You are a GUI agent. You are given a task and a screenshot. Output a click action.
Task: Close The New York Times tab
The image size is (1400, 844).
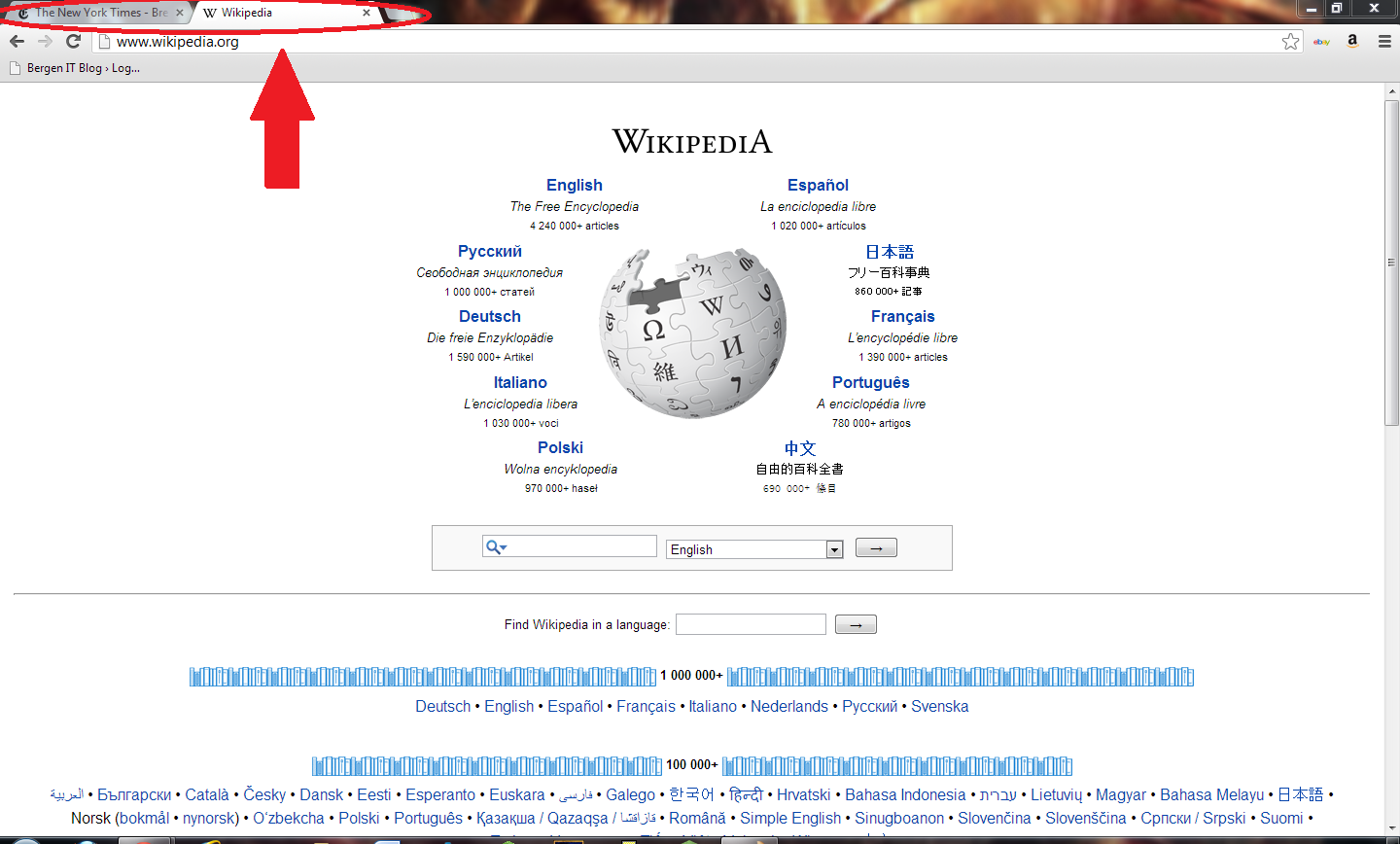coord(180,13)
